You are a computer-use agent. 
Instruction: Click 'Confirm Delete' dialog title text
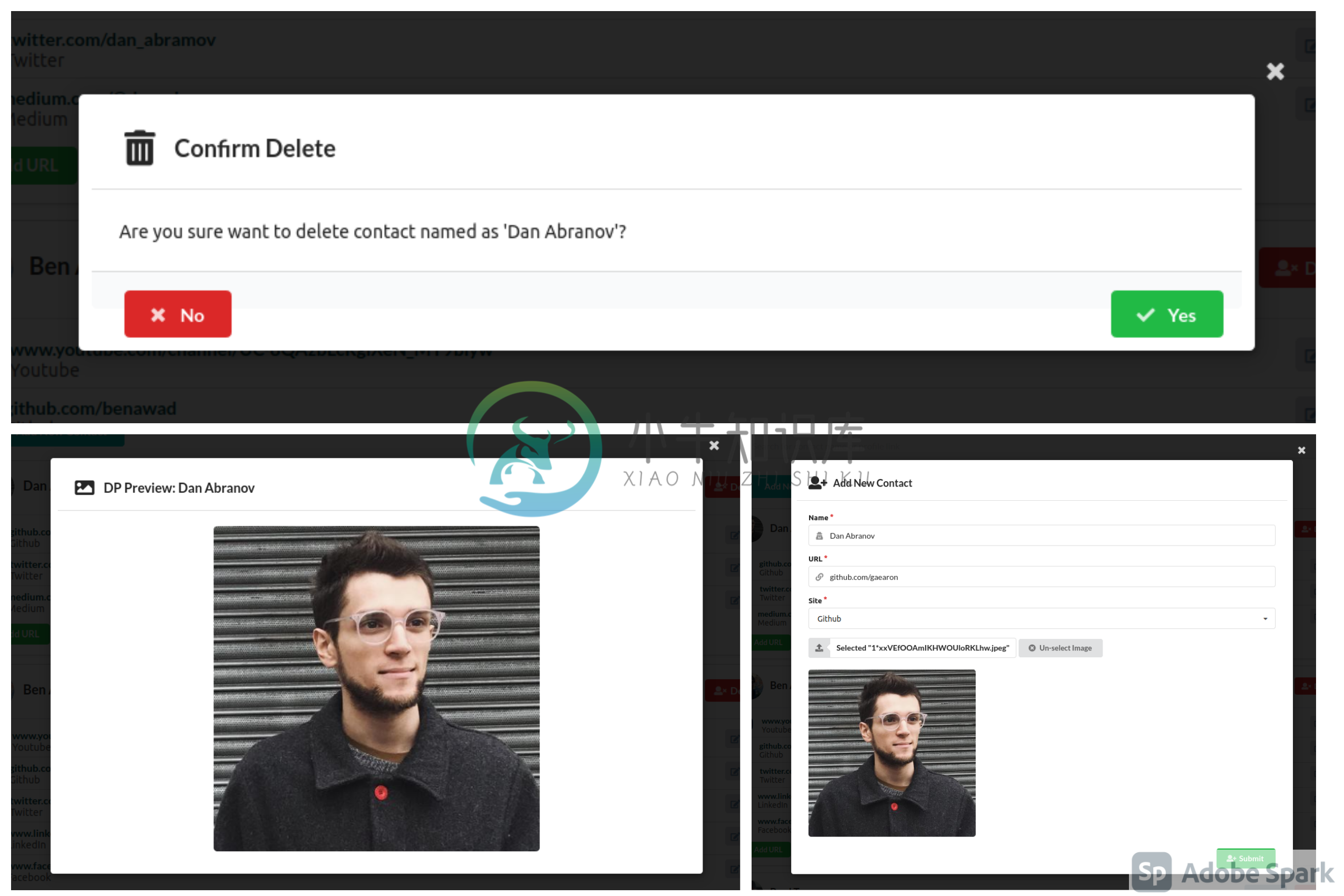pos(255,149)
